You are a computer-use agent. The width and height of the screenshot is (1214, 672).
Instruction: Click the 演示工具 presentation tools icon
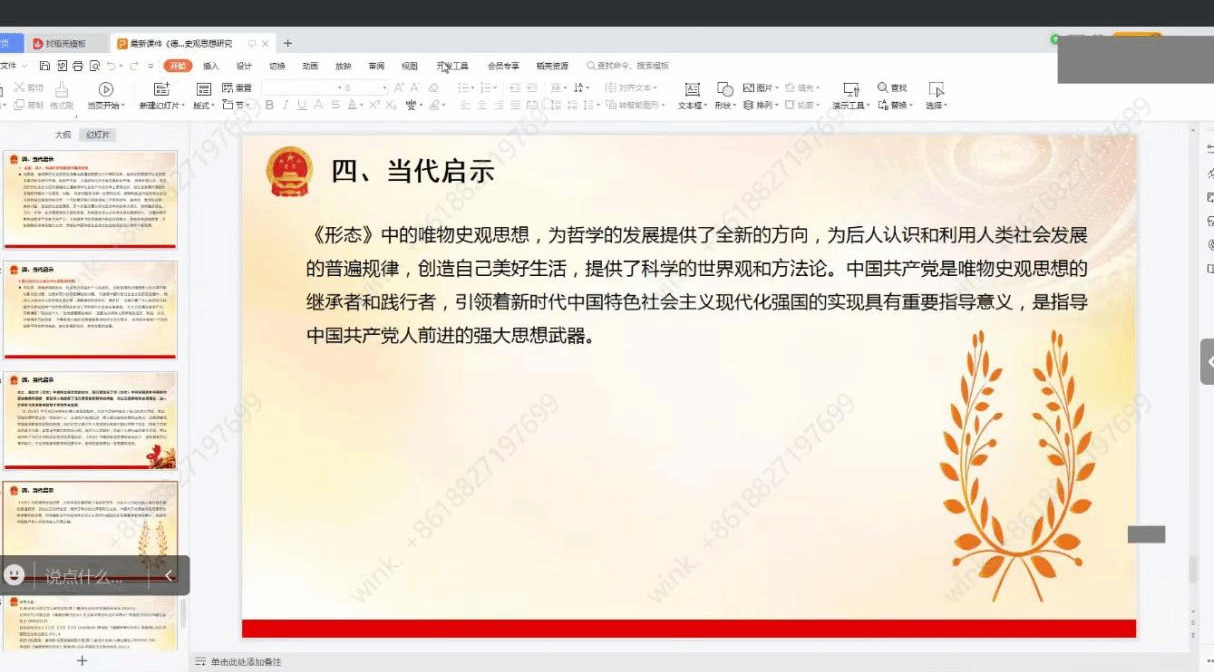click(x=851, y=90)
